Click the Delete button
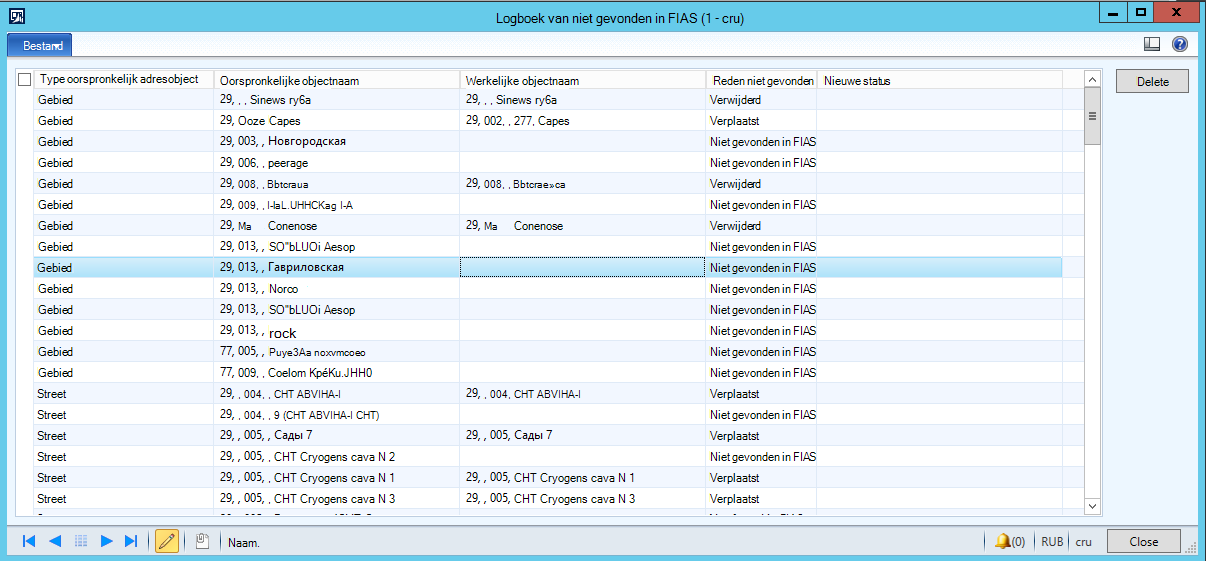The height and width of the screenshot is (561, 1206). point(1152,82)
